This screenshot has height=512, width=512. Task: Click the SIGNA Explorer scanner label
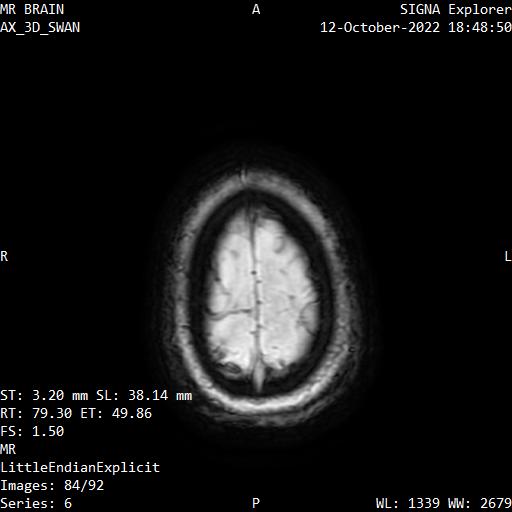pos(456,9)
